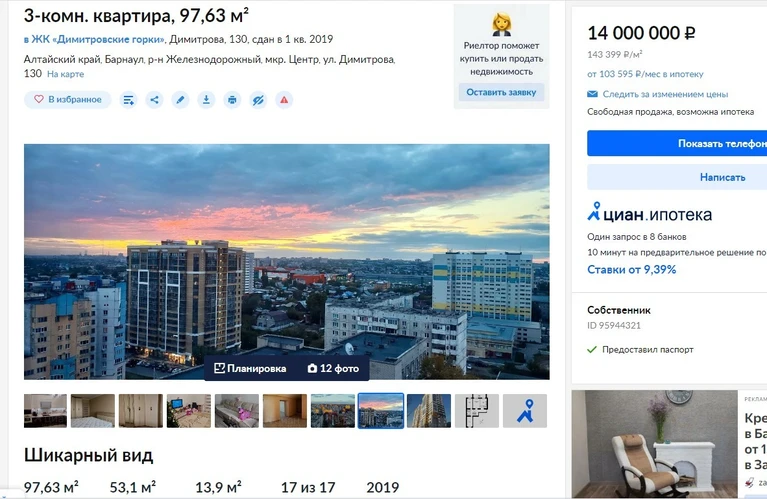Click the Шикарный вид heading
This screenshot has height=499, width=767.
[x=89, y=455]
